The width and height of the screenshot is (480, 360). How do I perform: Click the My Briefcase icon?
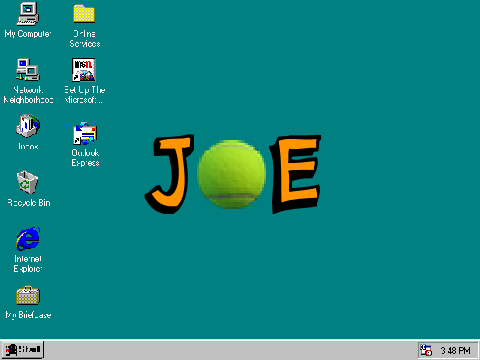28,295
